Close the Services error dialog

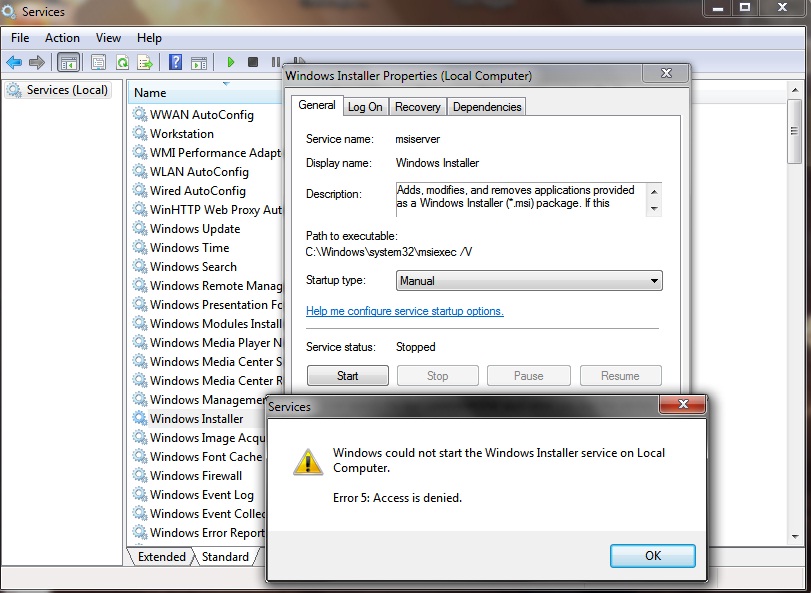tap(683, 404)
